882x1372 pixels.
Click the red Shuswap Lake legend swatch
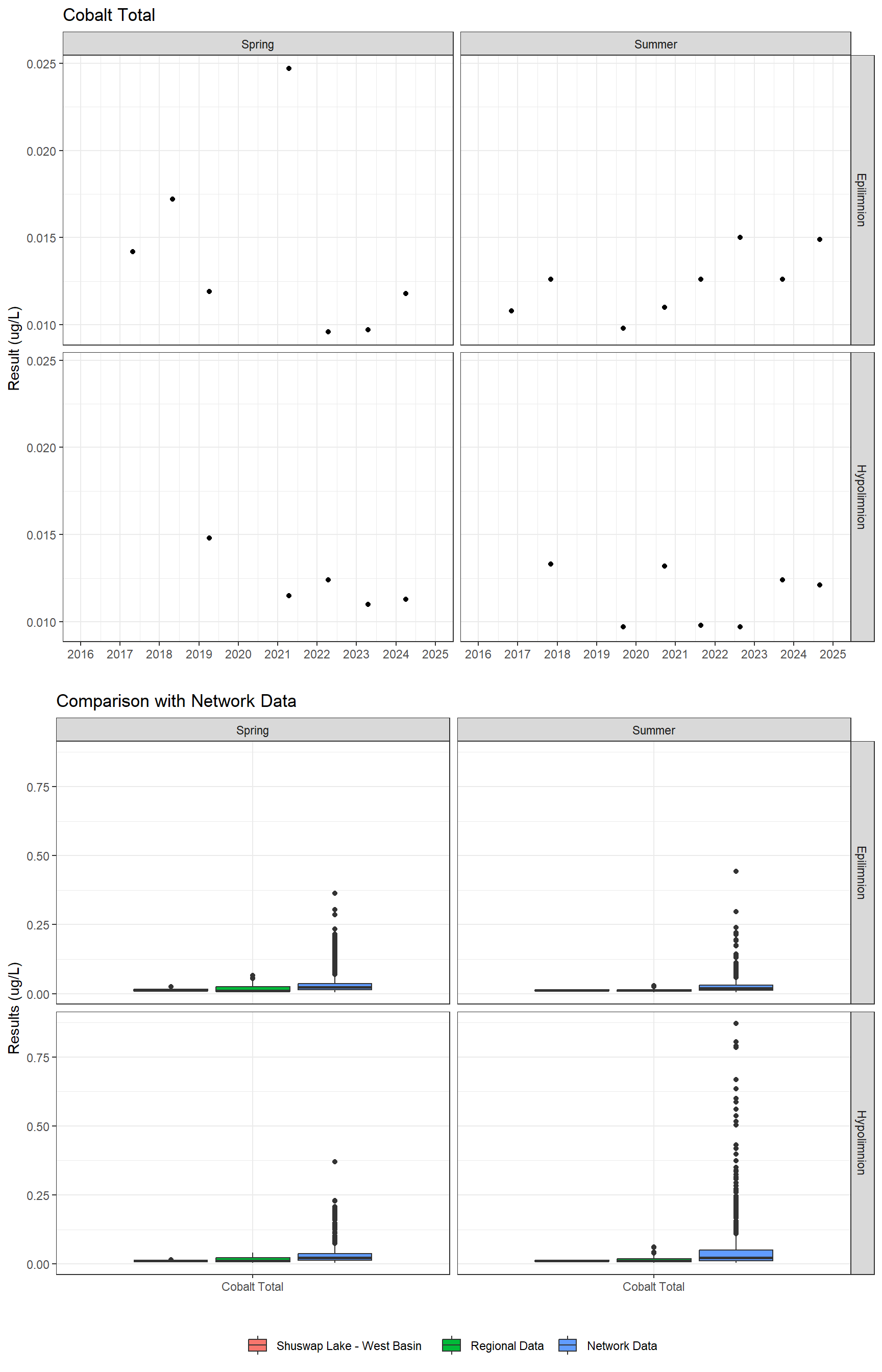pyautogui.click(x=257, y=1345)
